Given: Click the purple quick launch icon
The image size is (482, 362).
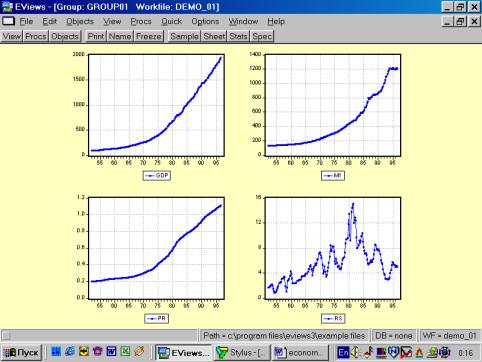Looking at the screenshot, I should [x=97, y=351].
